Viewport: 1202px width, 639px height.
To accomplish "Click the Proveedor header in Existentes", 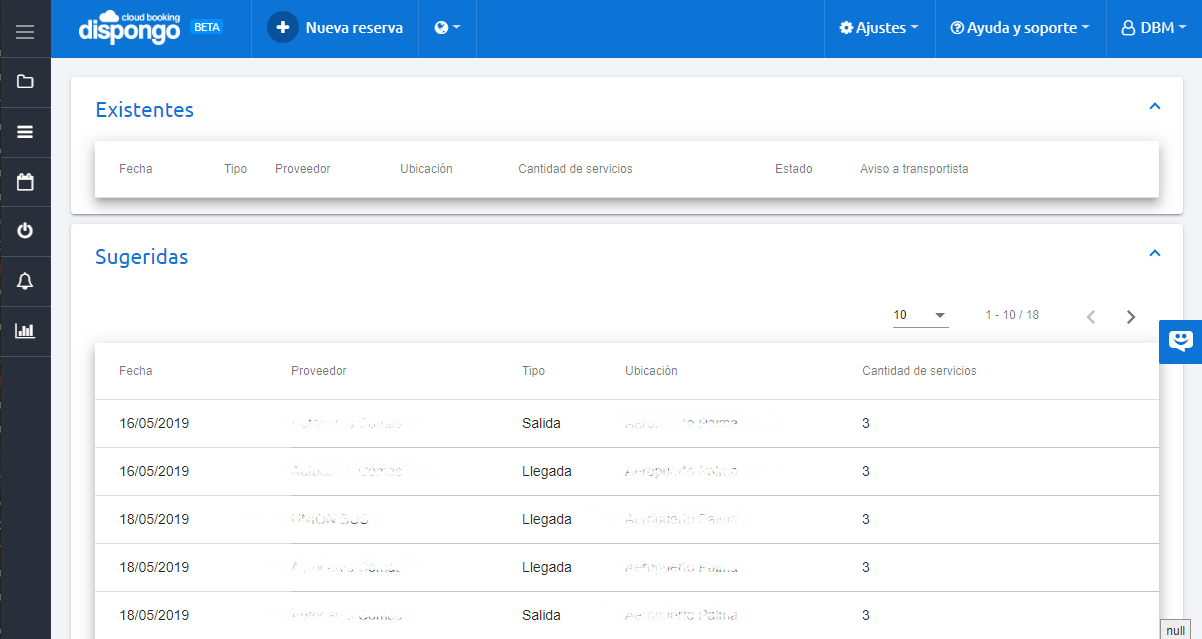I will click(303, 169).
